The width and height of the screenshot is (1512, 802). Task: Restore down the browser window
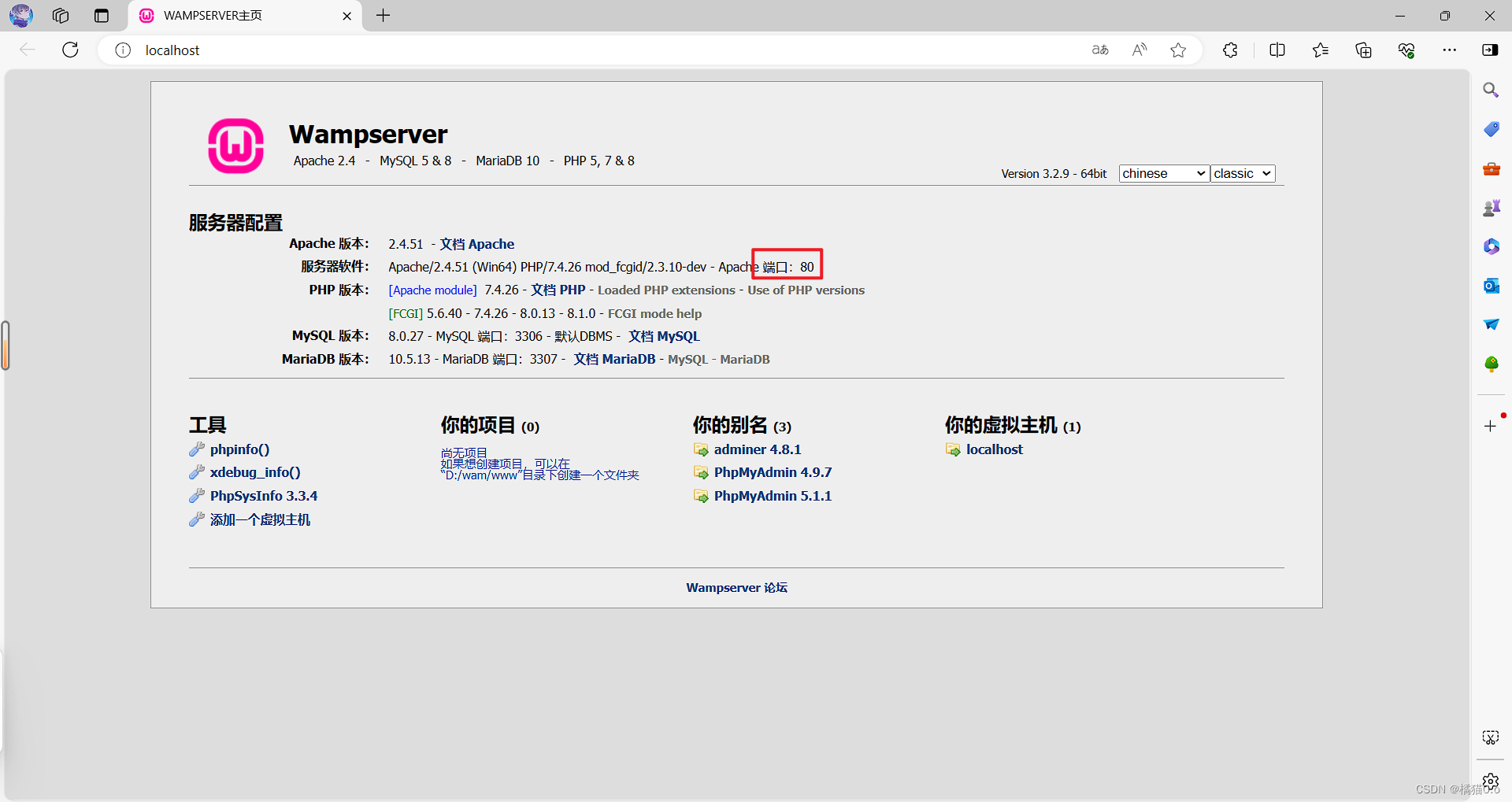point(1445,16)
